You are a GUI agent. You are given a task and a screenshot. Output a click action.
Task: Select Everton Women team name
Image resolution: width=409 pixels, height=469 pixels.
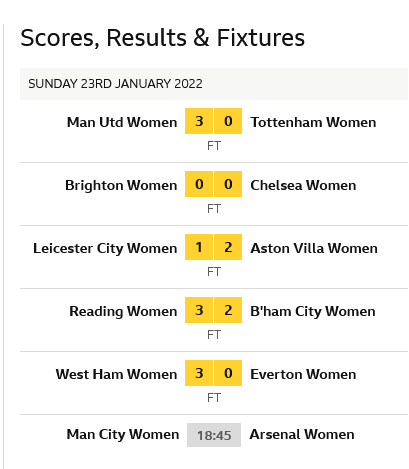[303, 374]
